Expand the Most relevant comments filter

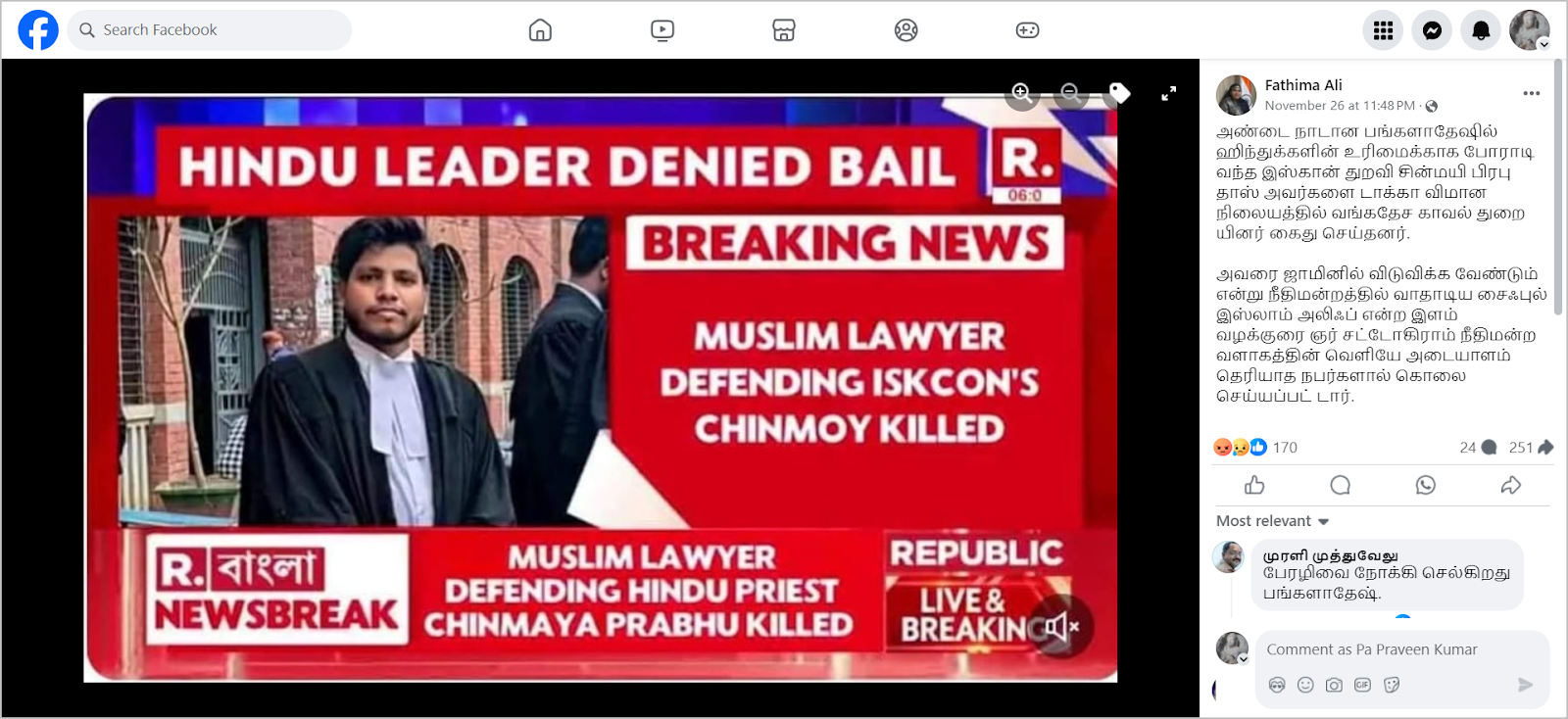tap(1272, 521)
